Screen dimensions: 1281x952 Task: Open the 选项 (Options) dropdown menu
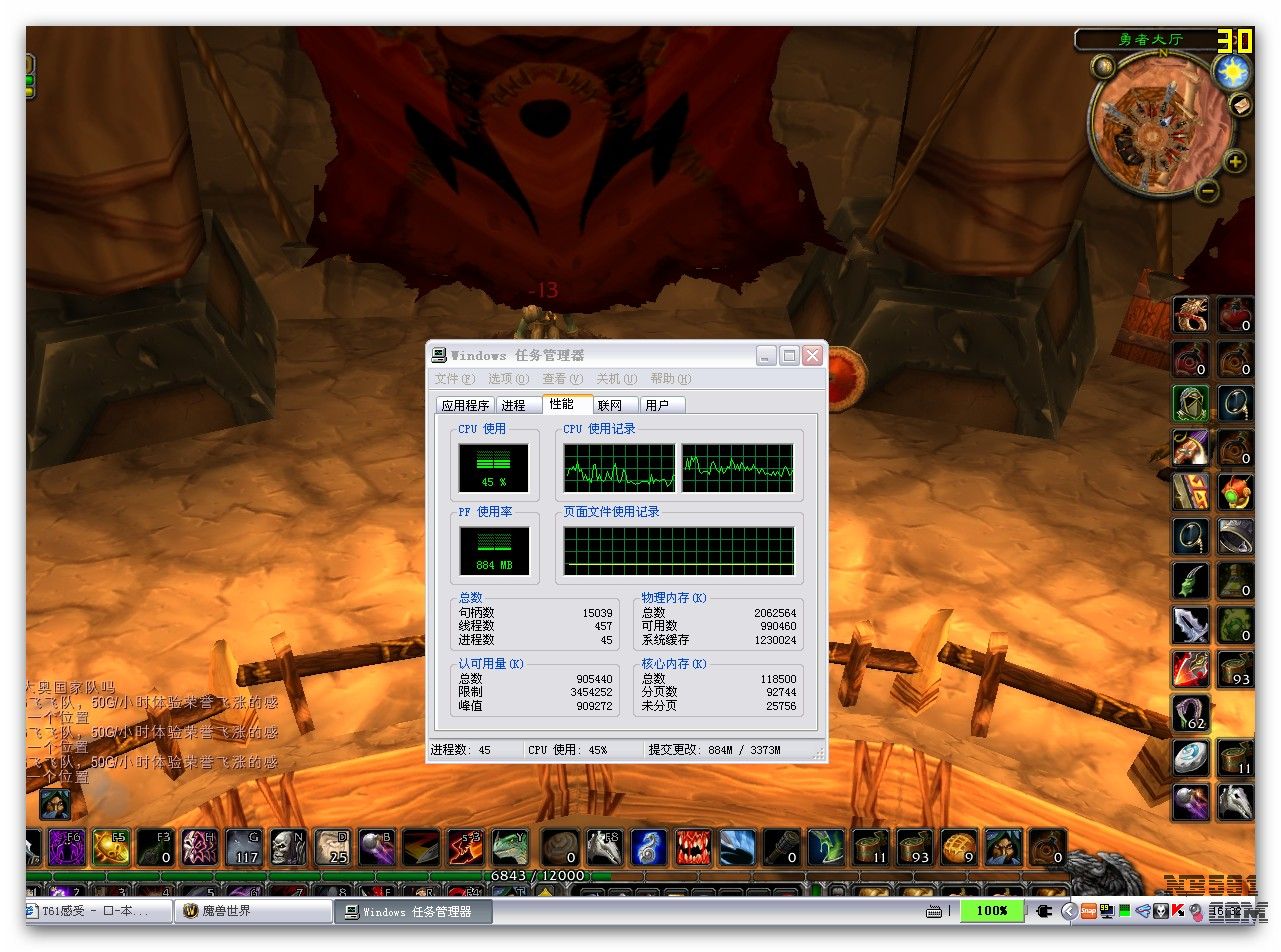[508, 379]
